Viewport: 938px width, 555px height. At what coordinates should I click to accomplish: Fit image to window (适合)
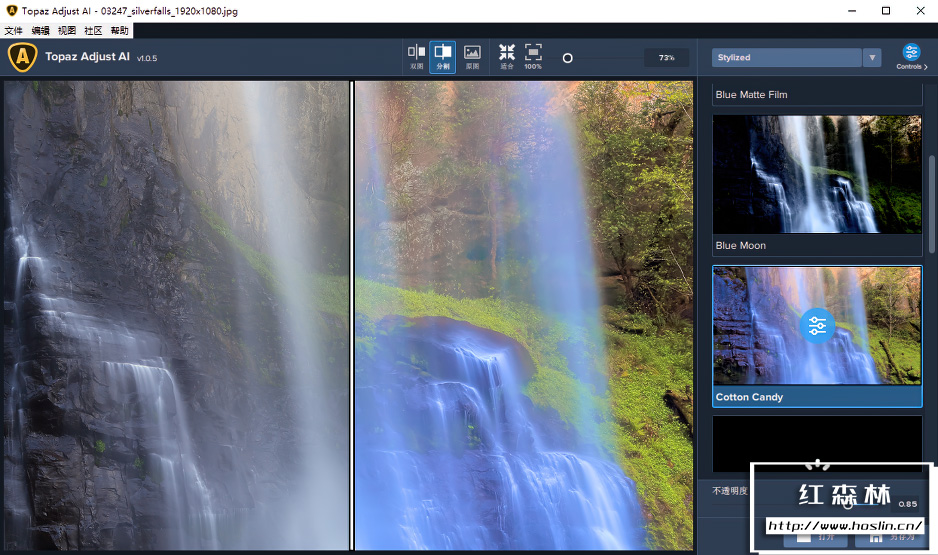[507, 57]
